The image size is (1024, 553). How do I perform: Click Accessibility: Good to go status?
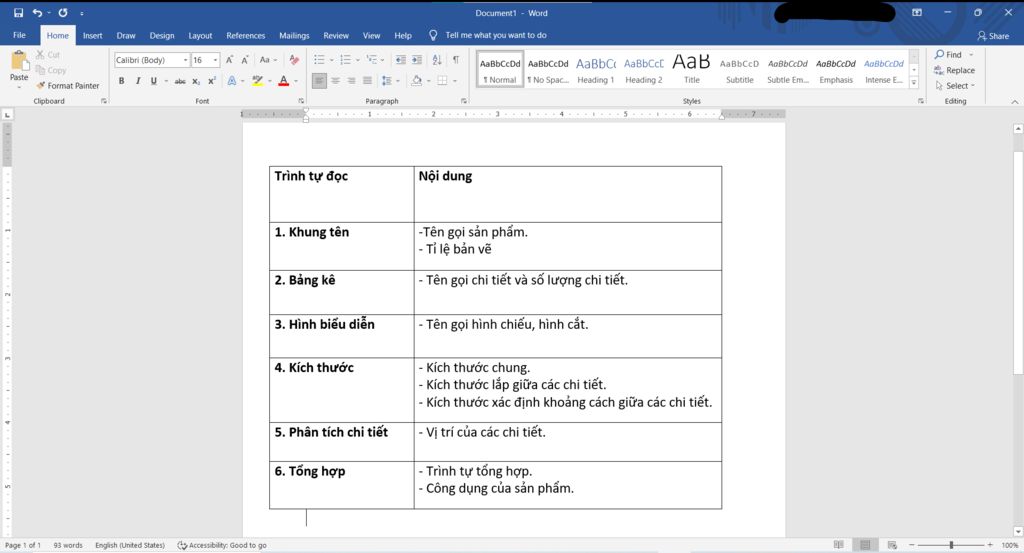pyautogui.click(x=222, y=545)
